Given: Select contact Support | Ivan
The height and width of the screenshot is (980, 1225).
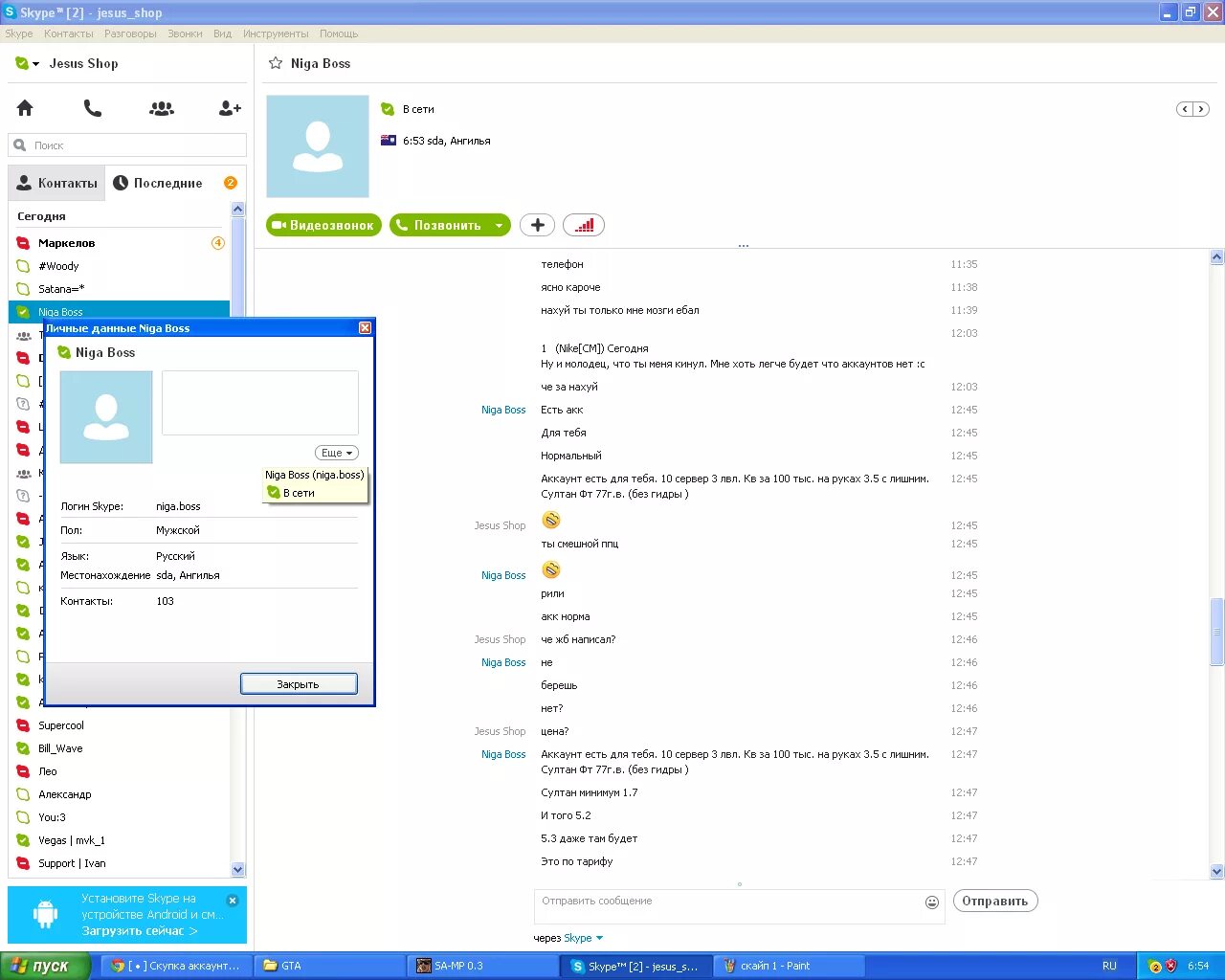Looking at the screenshot, I should [120, 863].
